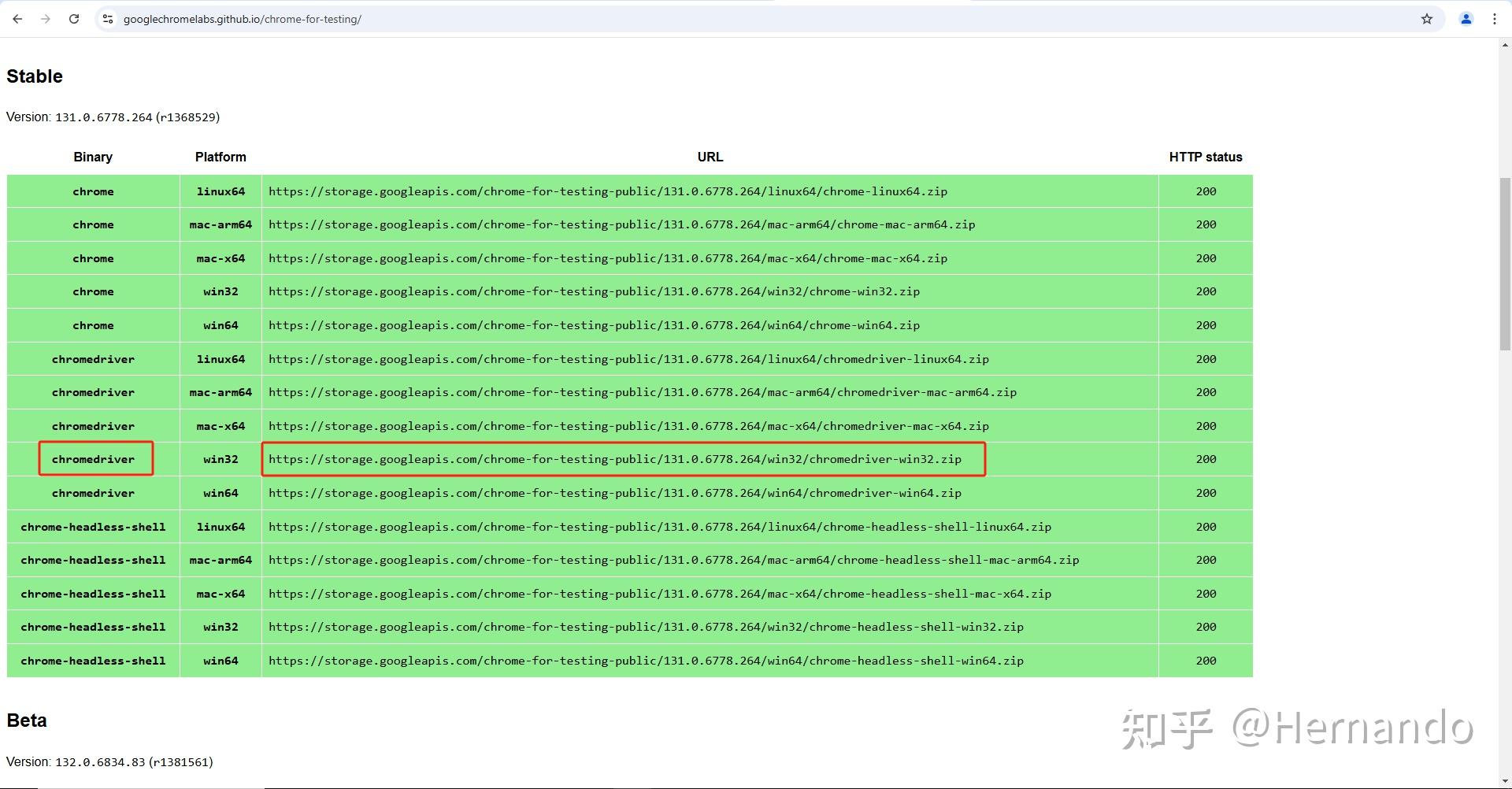Click the Stable section heading
This screenshot has width=1512, height=789.
coord(34,76)
